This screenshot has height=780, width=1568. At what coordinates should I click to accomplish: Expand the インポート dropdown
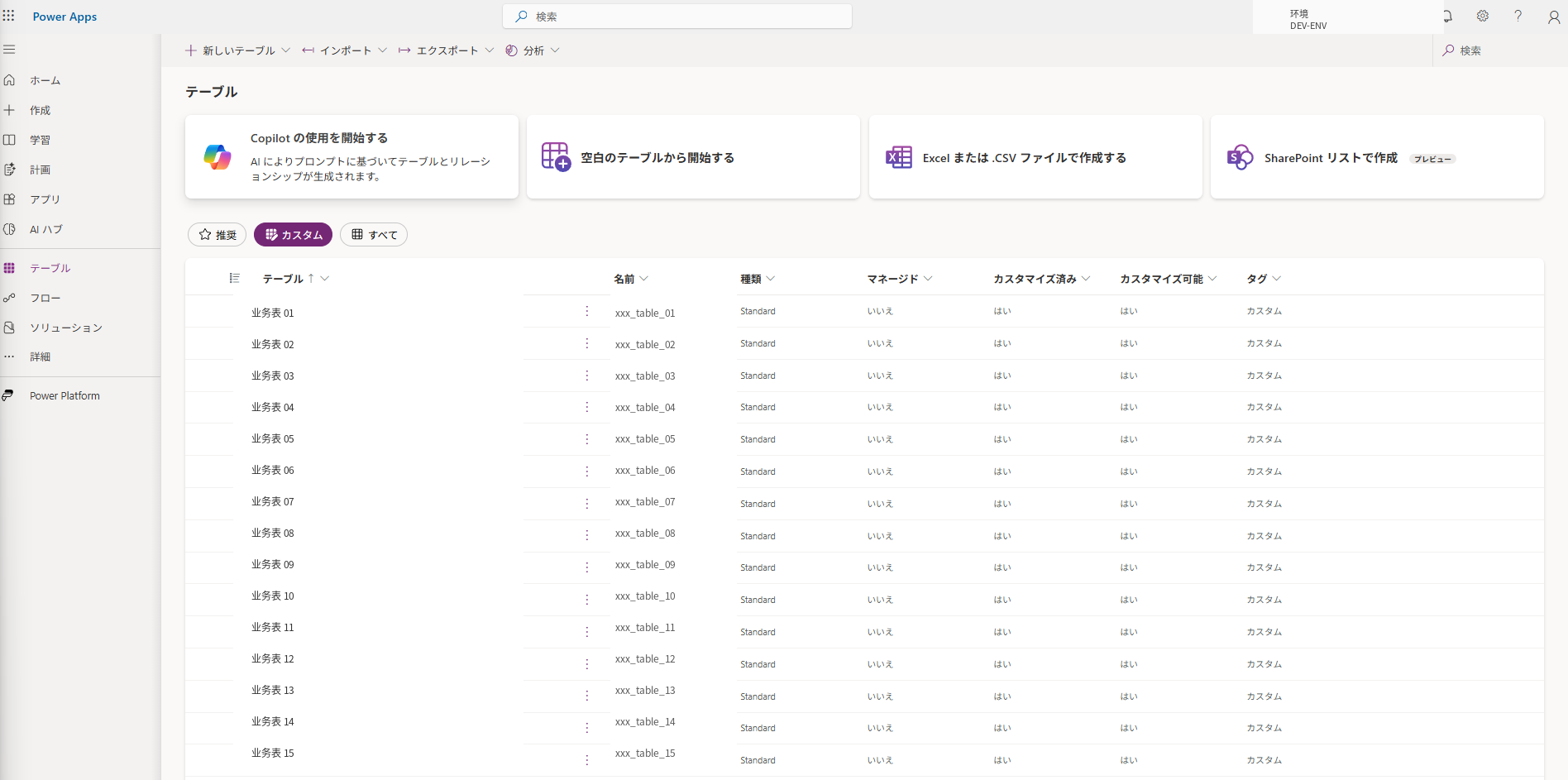coord(382,50)
